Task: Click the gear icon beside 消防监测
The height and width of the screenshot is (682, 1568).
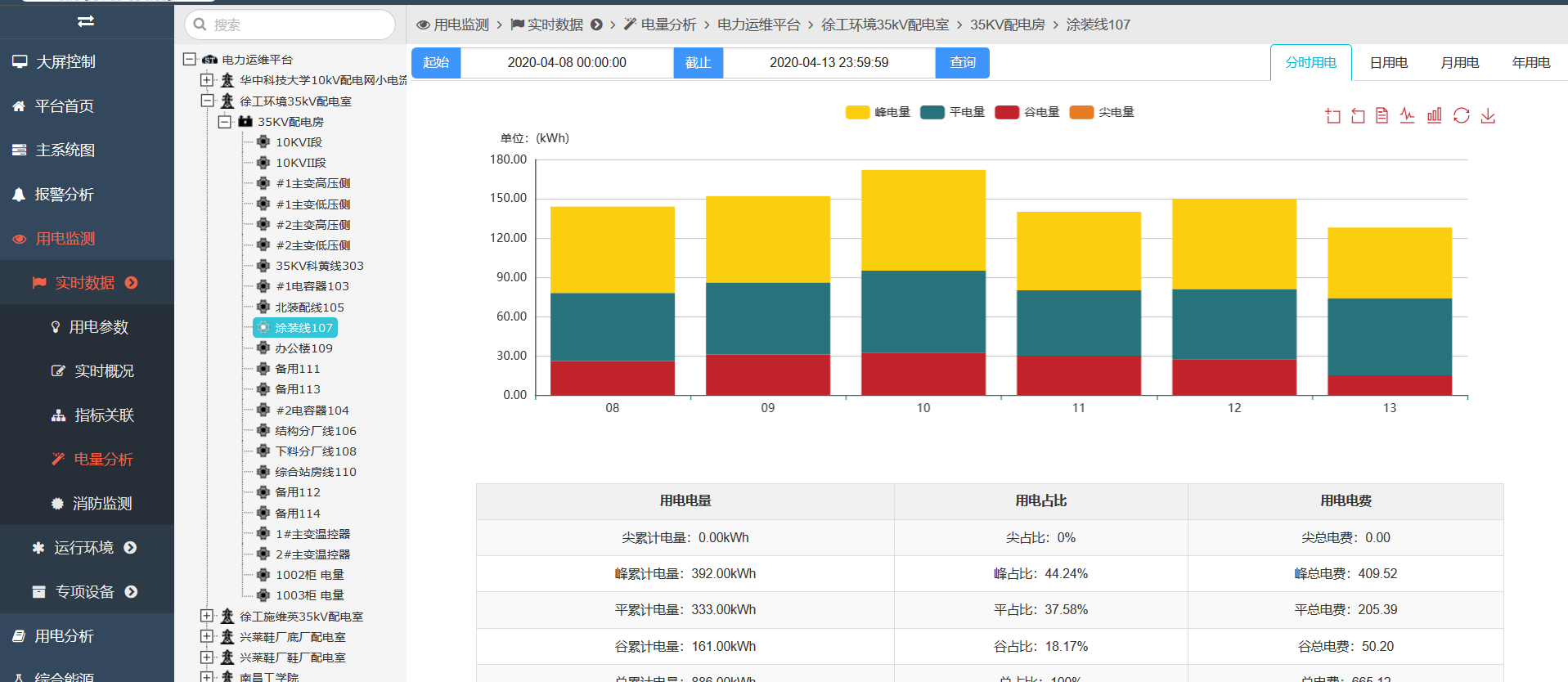Action: click(57, 504)
